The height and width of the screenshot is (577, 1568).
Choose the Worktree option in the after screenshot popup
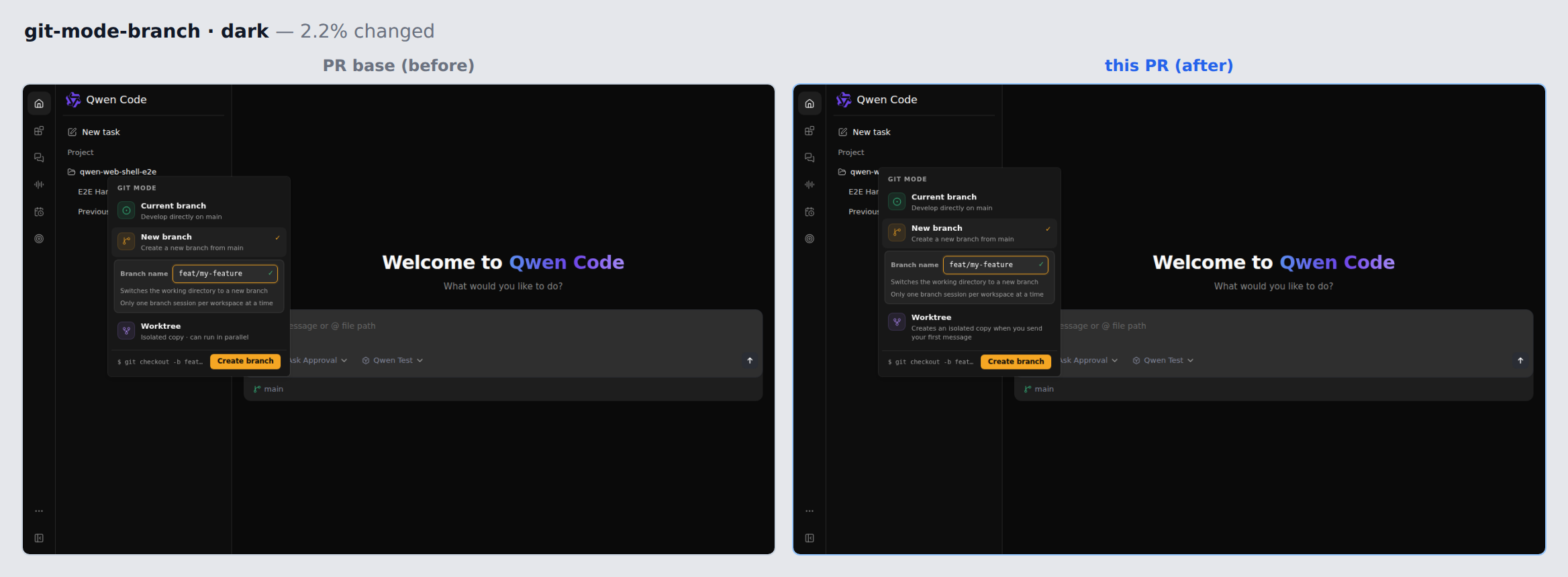(x=969, y=327)
